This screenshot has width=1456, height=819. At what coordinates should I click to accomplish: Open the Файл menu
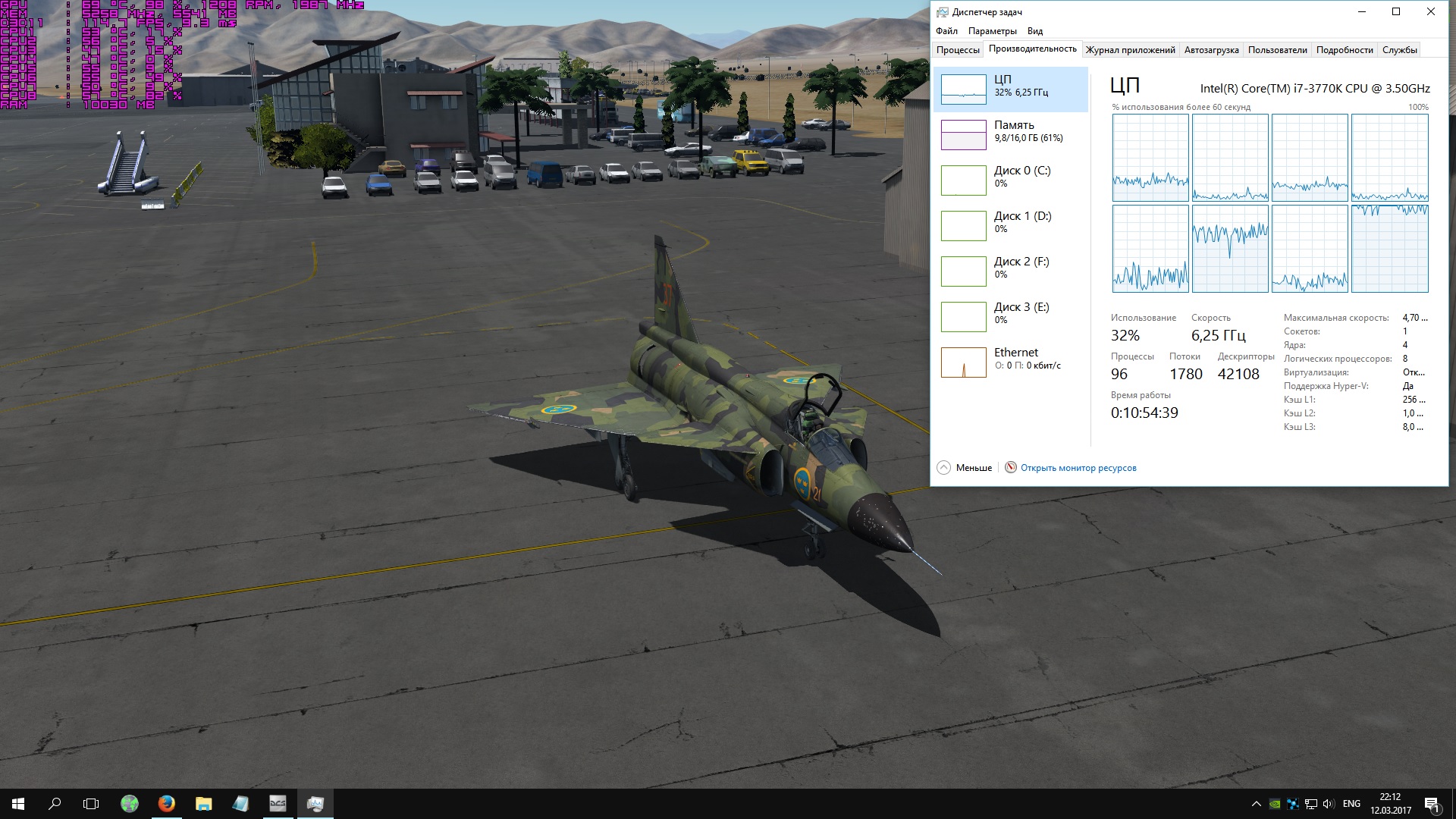(946, 31)
